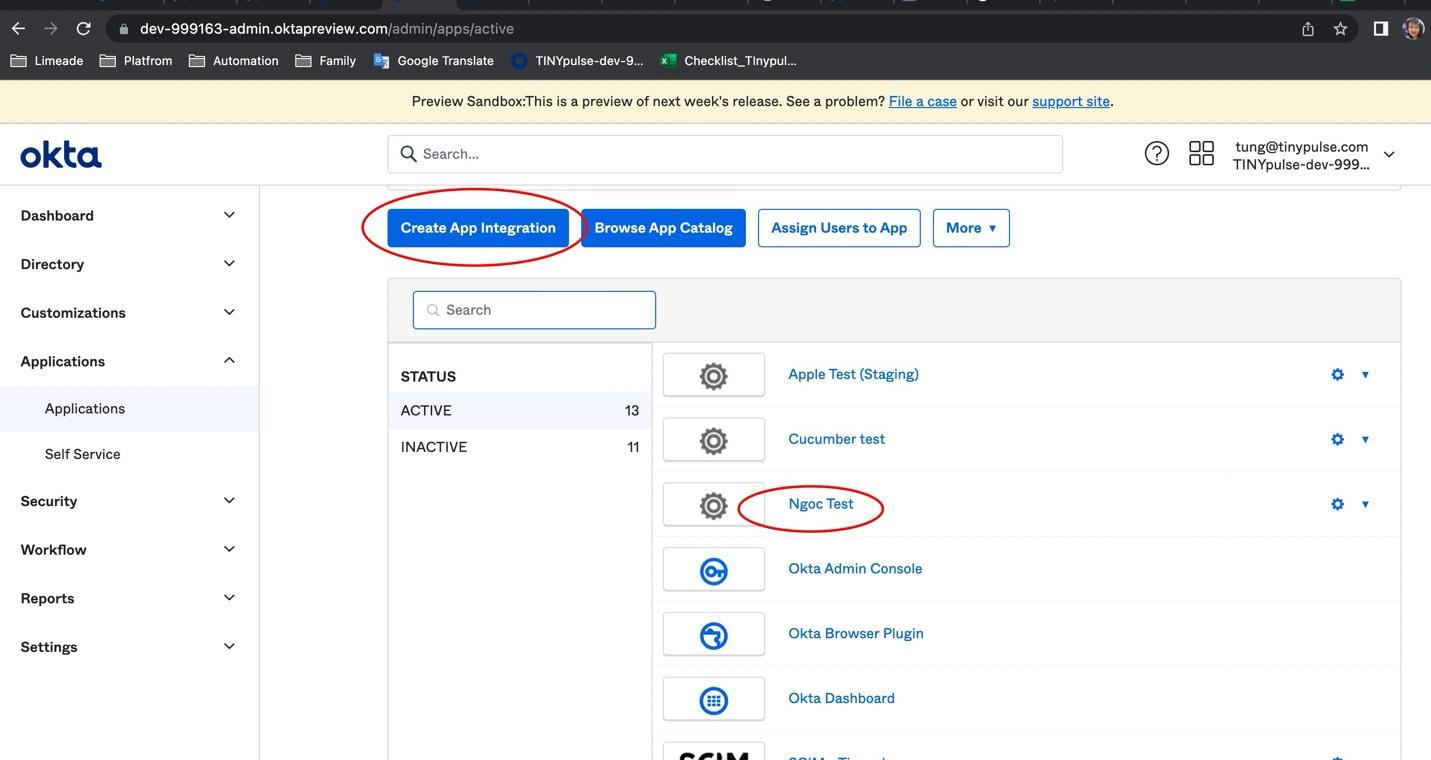
Task: Click the gear icon for Cucumber test
Action: [1337, 440]
